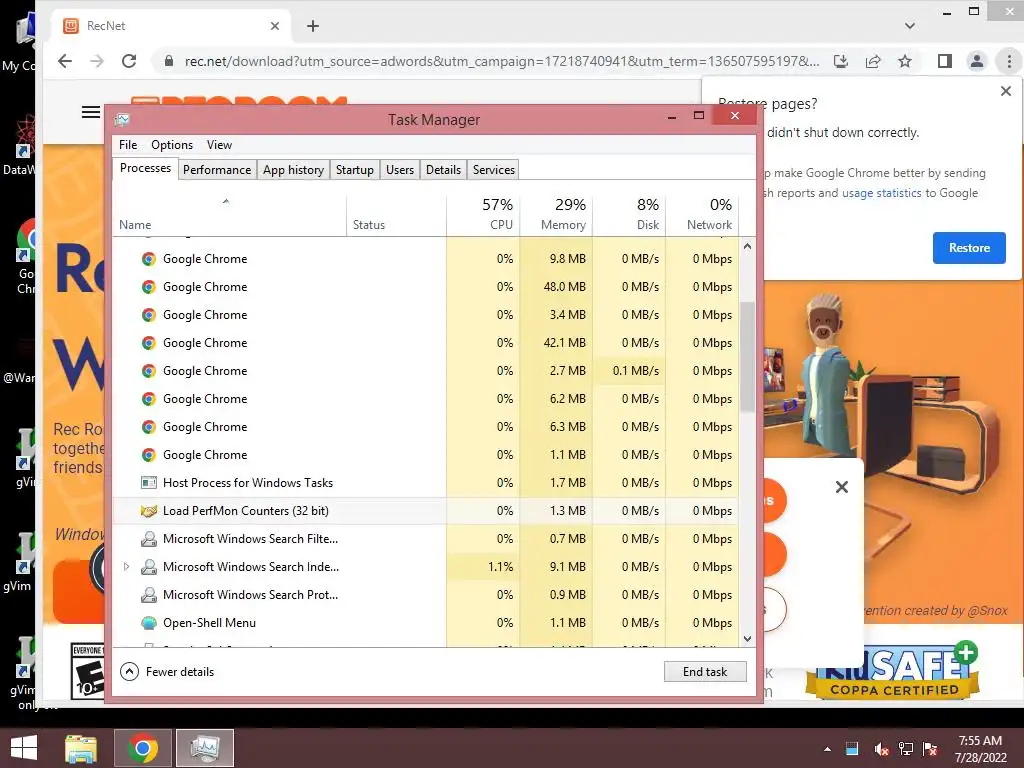This screenshot has height=768, width=1024.
Task: Click the Chrome back arrow
Action: click(x=65, y=61)
